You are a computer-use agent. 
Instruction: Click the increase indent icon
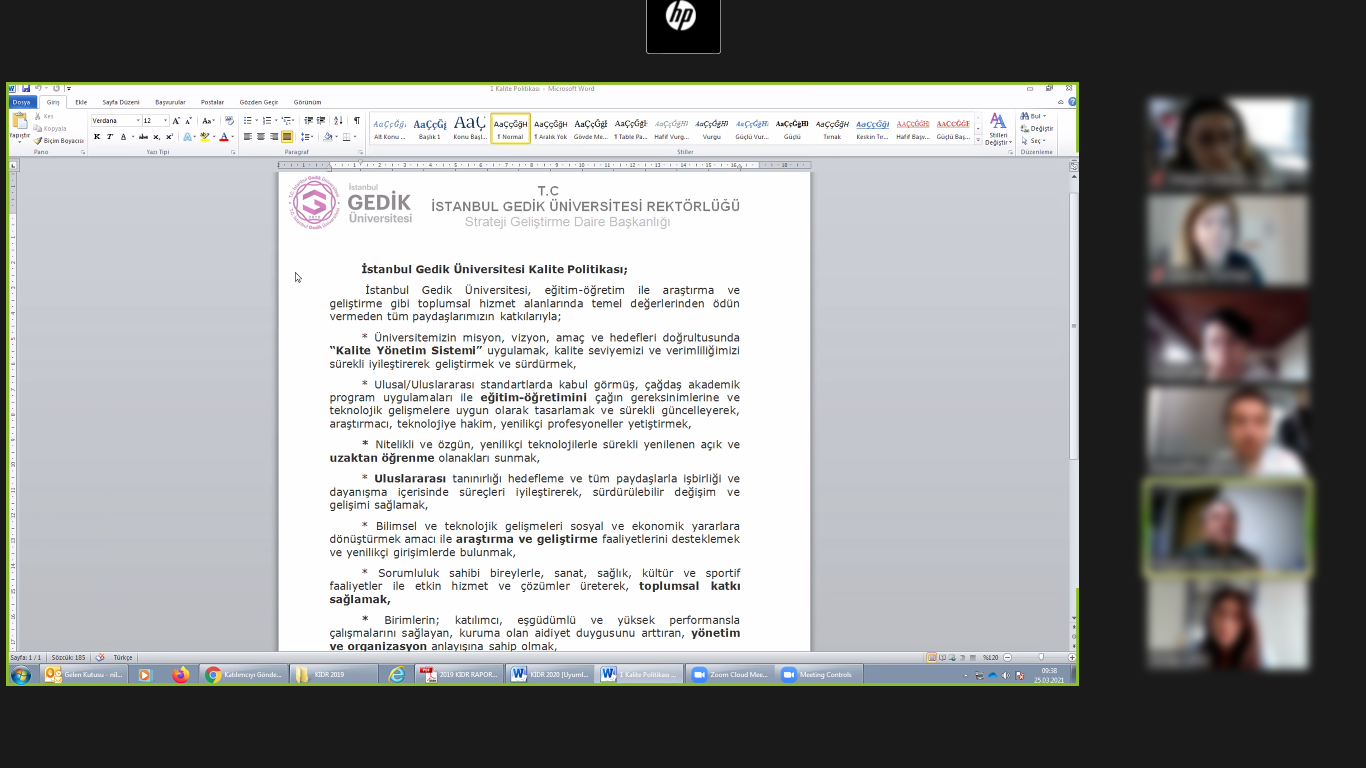[321, 121]
